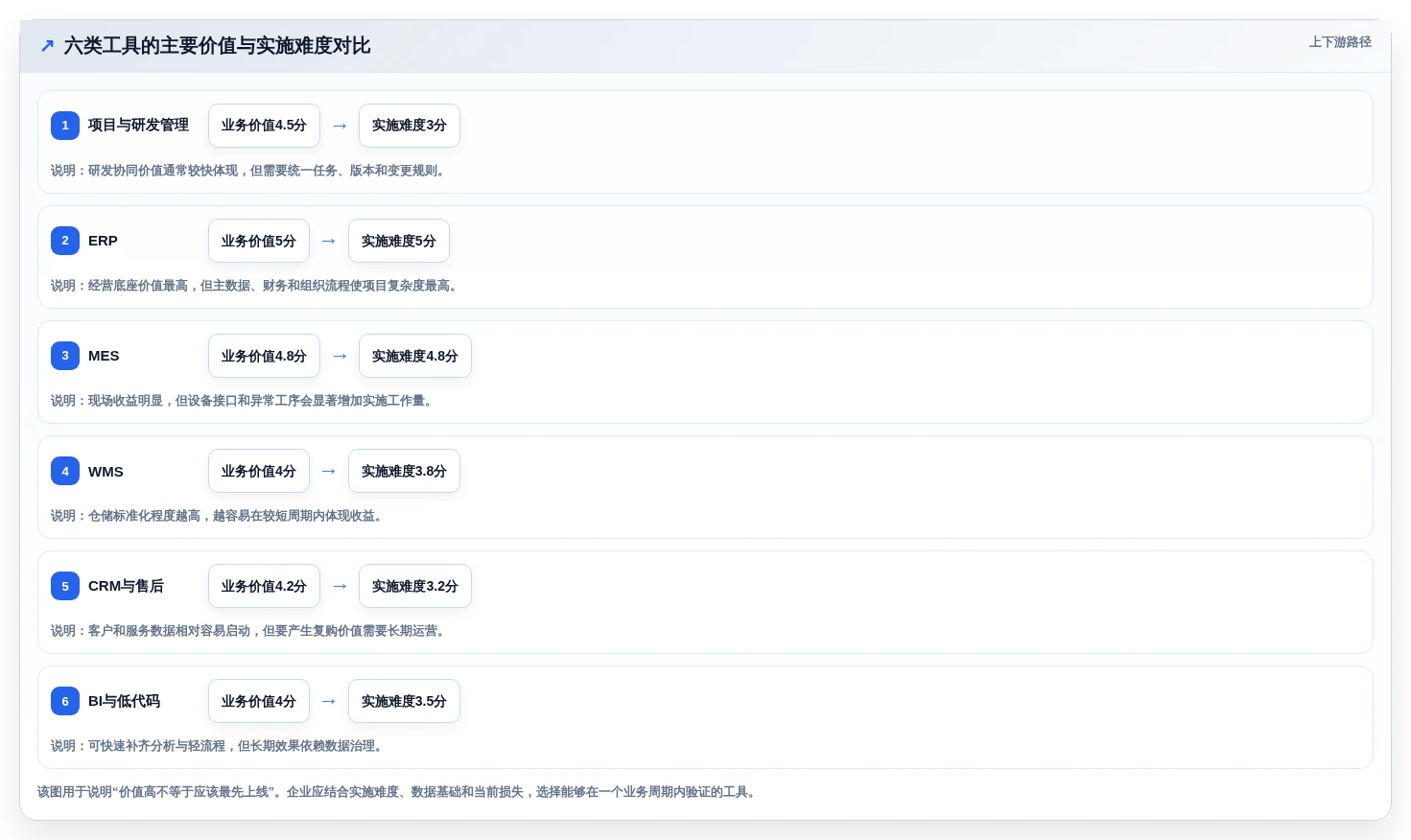Click the 业务价值4分 chip in WMS row
Viewport: 1411px width, 840px height.
click(259, 471)
